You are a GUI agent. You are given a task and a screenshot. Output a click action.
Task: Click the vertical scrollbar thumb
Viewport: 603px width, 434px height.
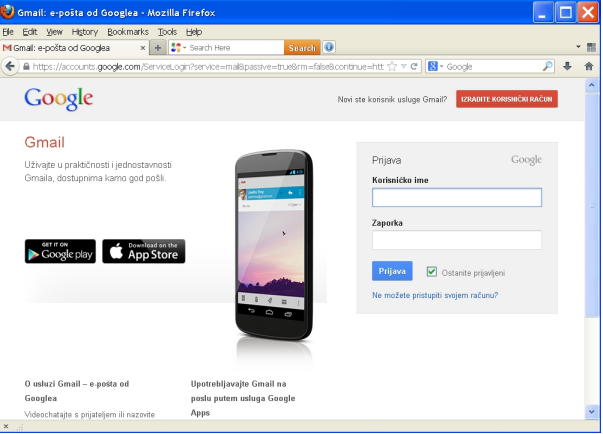coord(591,205)
